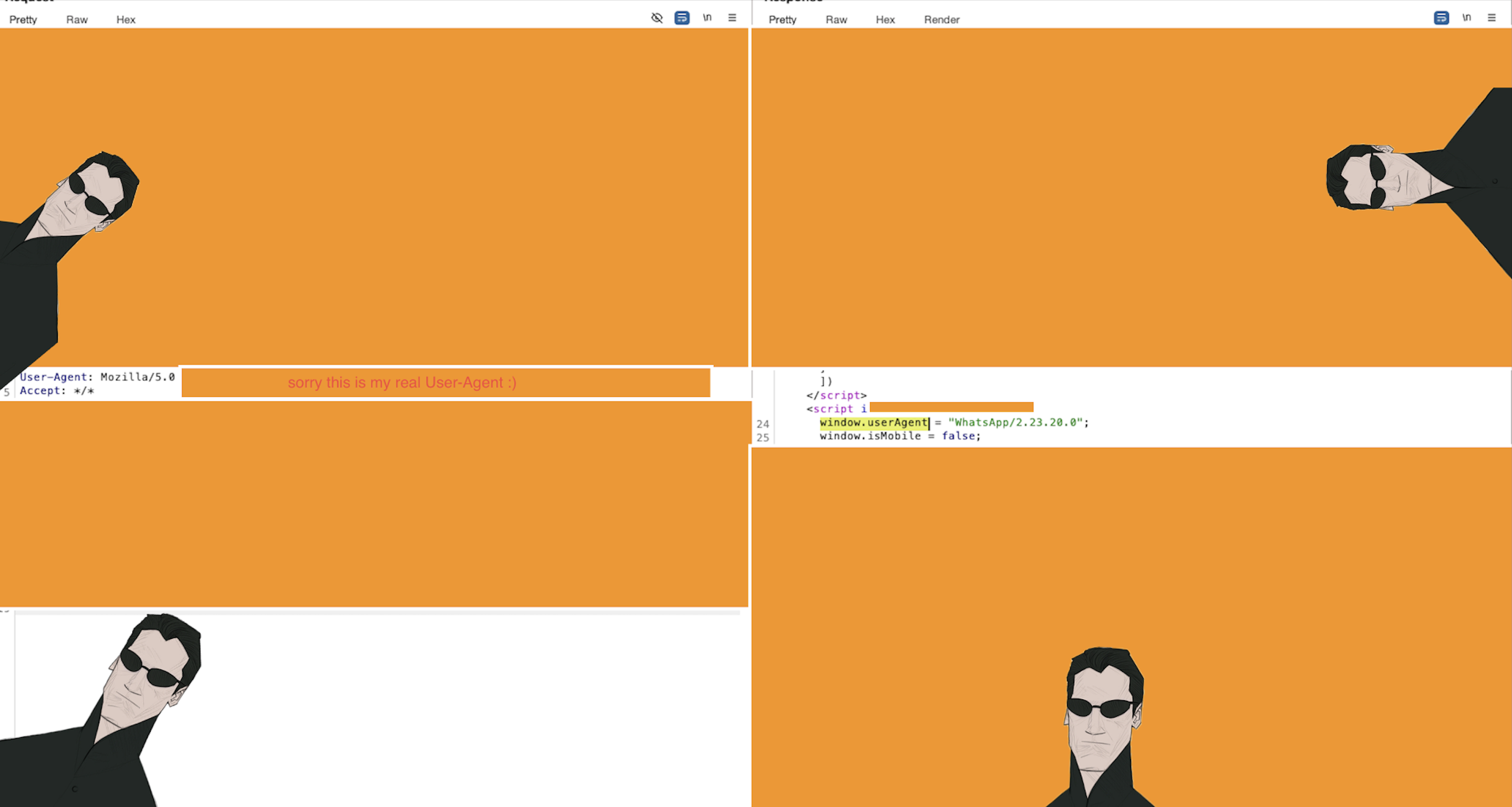Image resolution: width=1512 pixels, height=807 pixels.
Task: Open the Response pane Hex tab
Action: tap(885, 19)
